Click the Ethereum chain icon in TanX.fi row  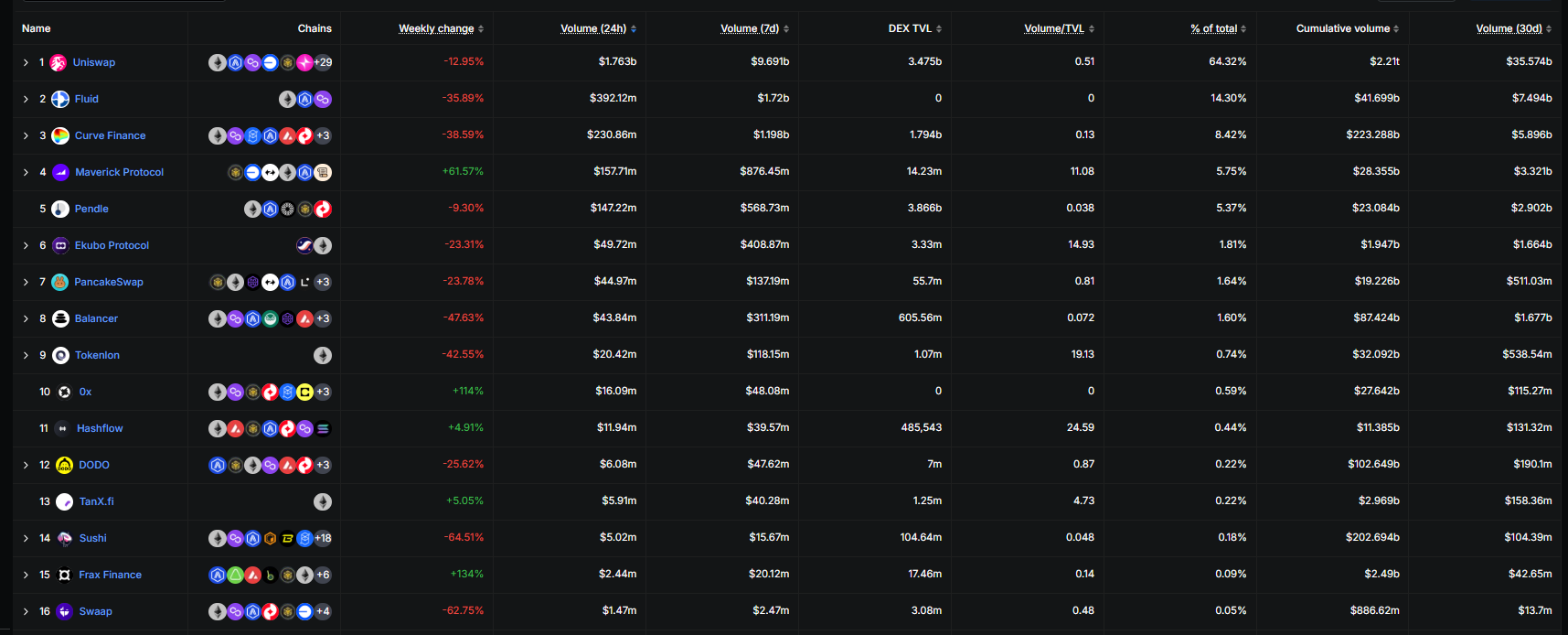coord(323,501)
